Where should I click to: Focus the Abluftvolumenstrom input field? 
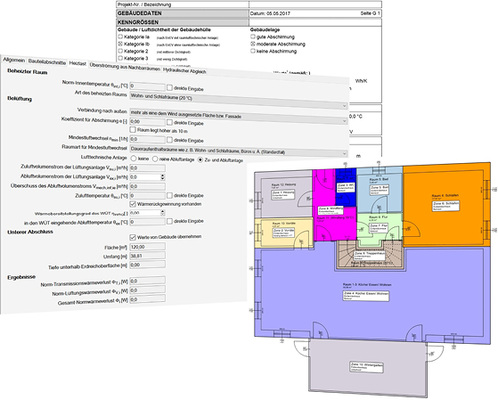coord(145,177)
